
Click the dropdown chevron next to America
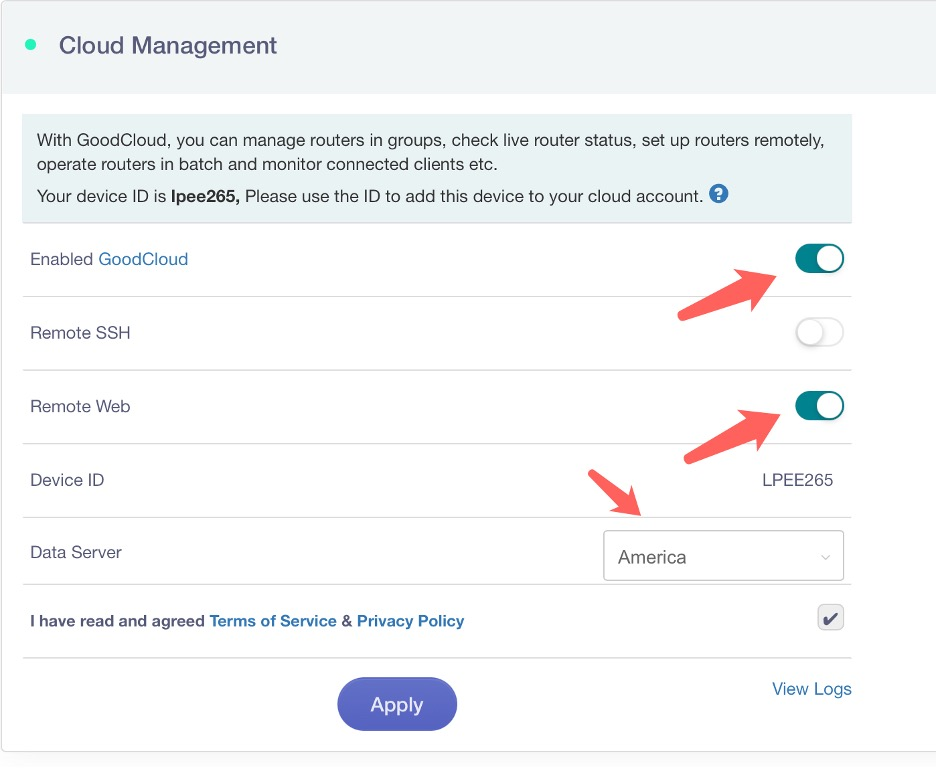coord(827,555)
